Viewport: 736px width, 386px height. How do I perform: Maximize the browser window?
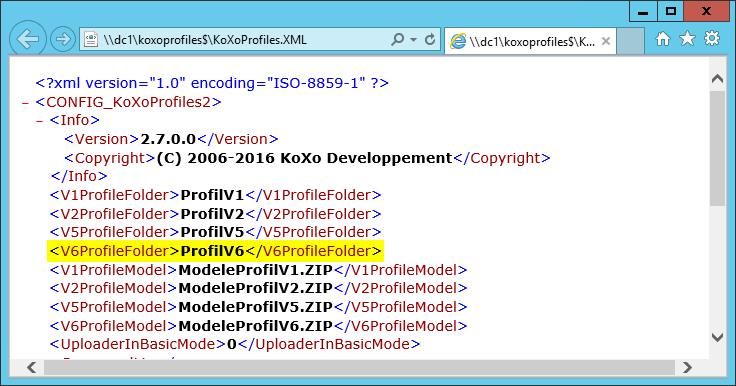click(x=671, y=12)
